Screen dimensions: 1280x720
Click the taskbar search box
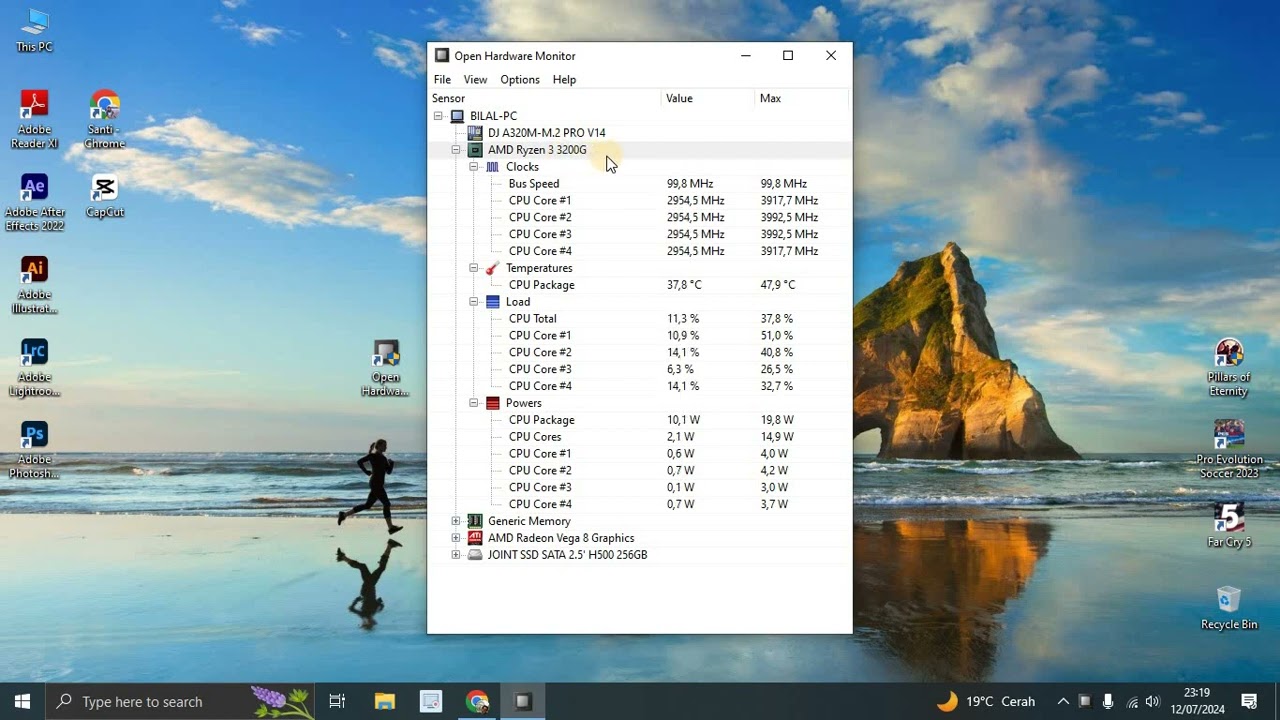[181, 701]
